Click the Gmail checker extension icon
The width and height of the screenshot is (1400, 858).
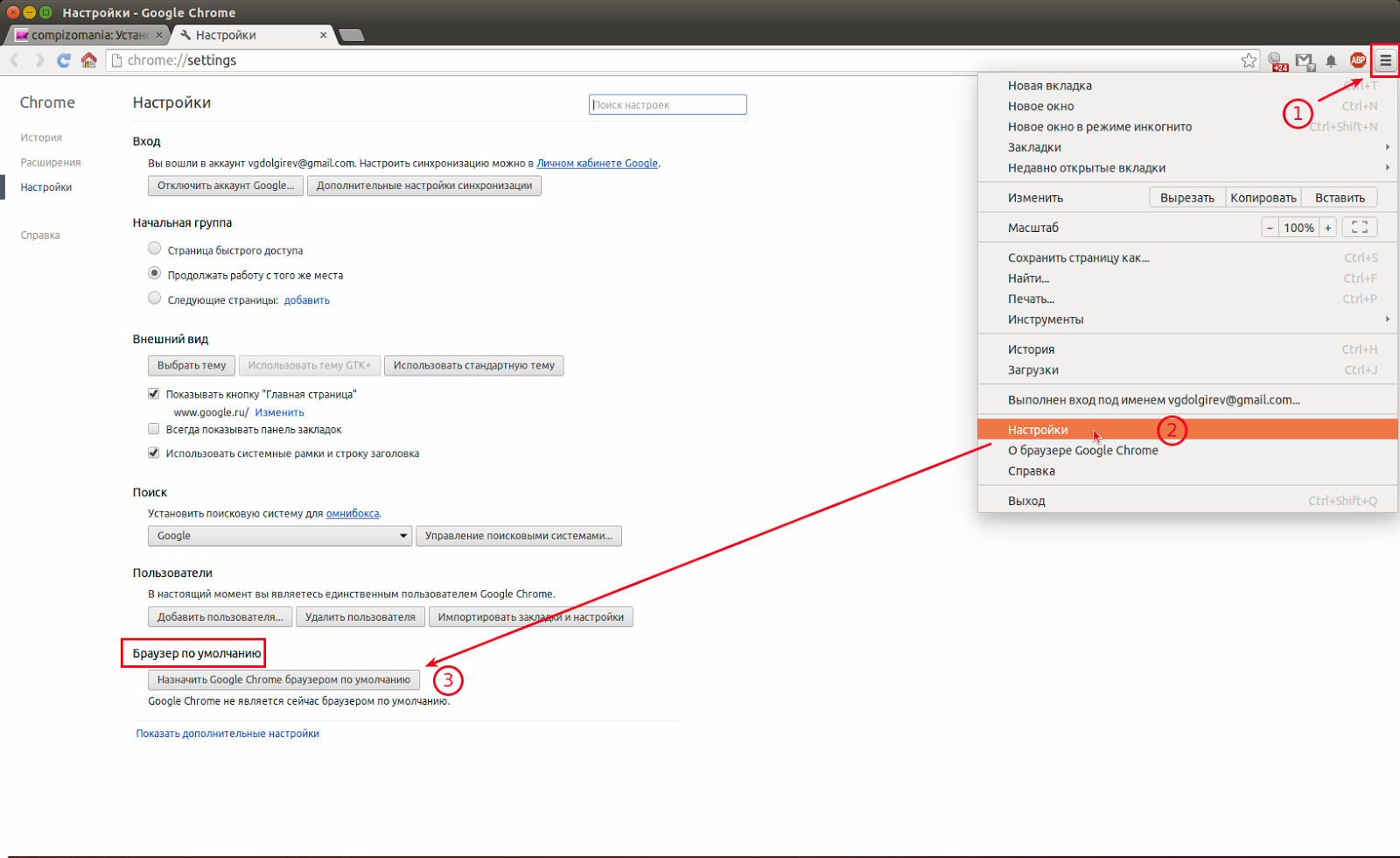tap(1305, 60)
